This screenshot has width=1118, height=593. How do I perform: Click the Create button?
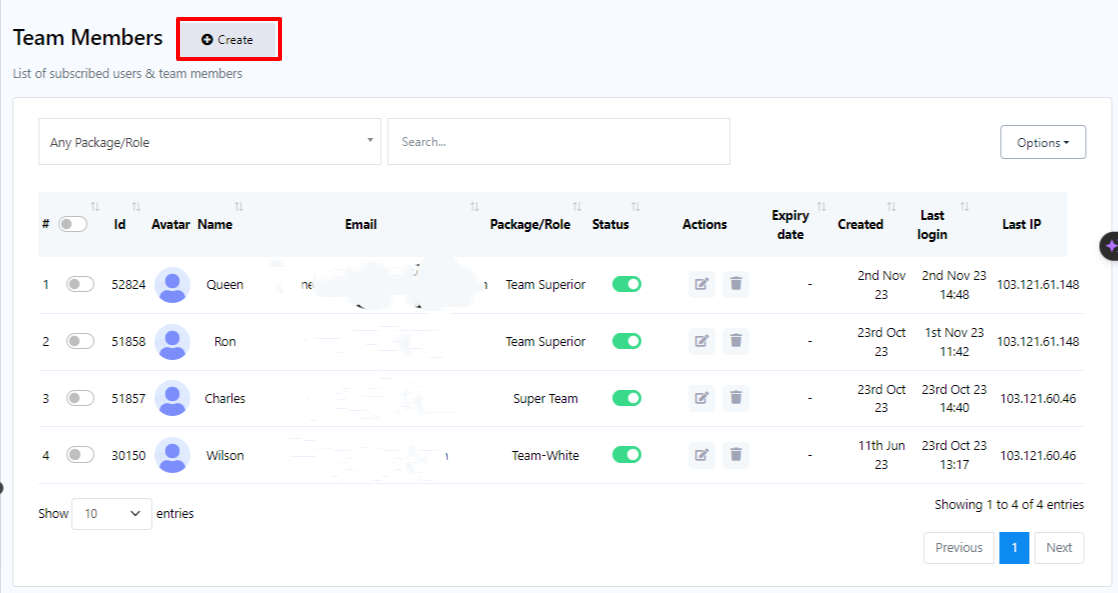[228, 40]
